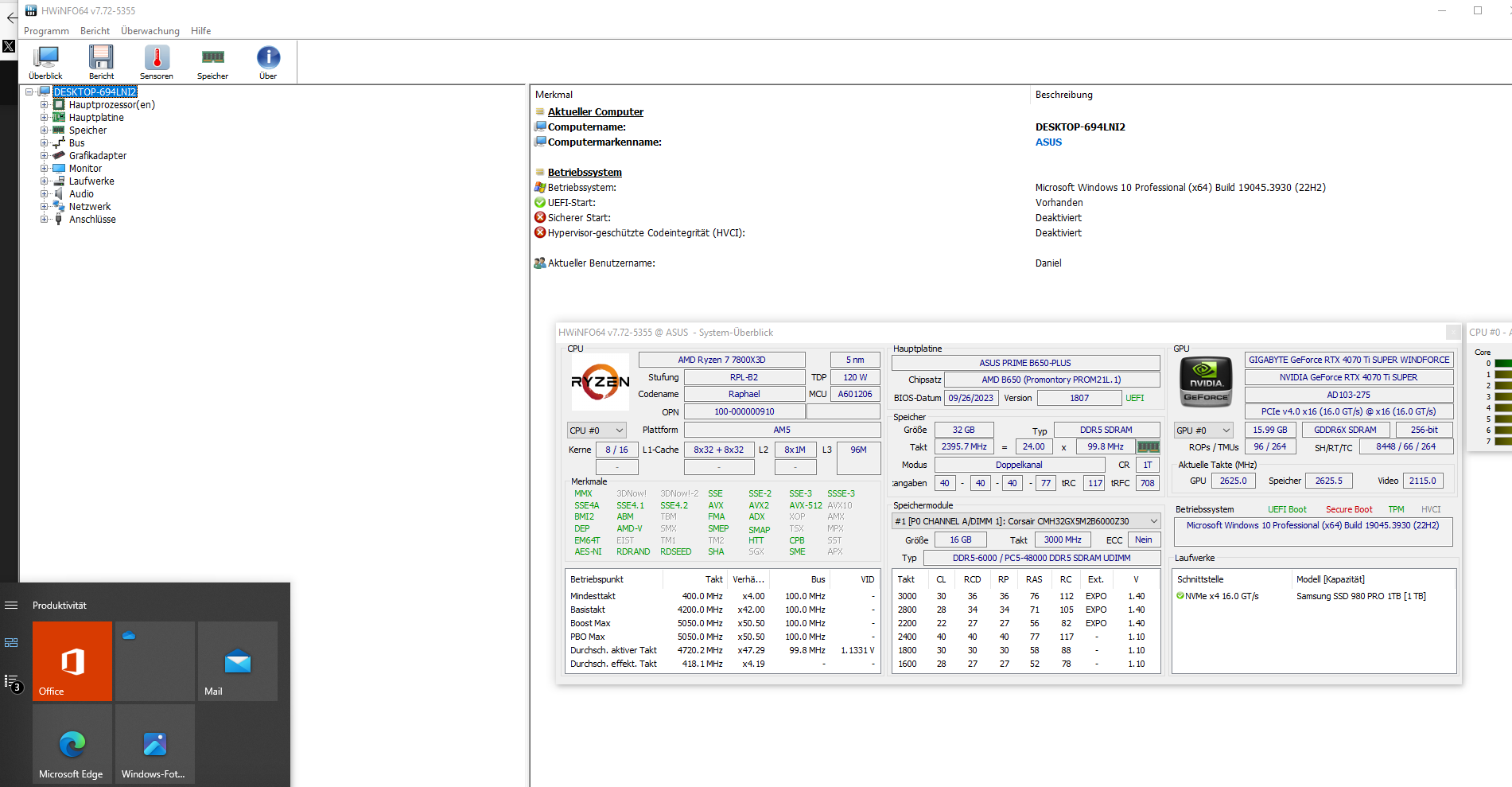This screenshot has height=787, width=1512.
Task: Expand the Netzwerk tree node
Action: (45, 206)
